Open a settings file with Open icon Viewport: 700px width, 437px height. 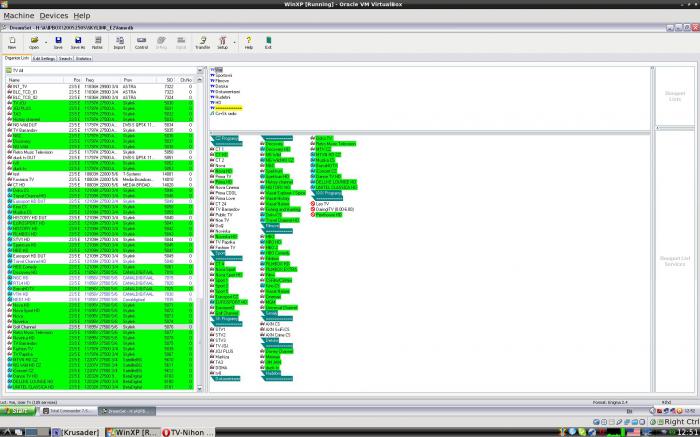coord(34,43)
